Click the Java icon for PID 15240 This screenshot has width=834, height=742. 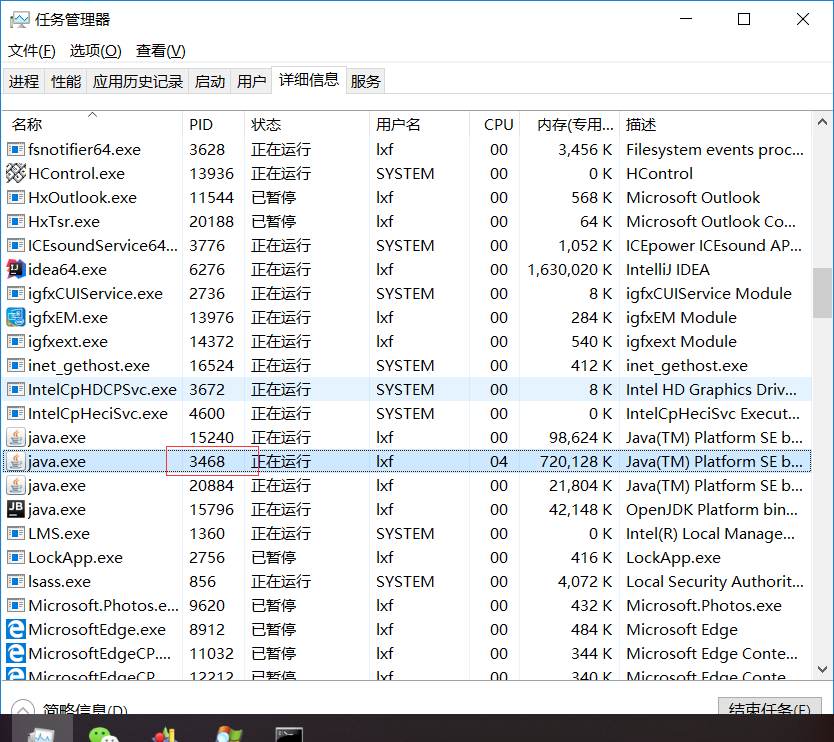coord(16,437)
